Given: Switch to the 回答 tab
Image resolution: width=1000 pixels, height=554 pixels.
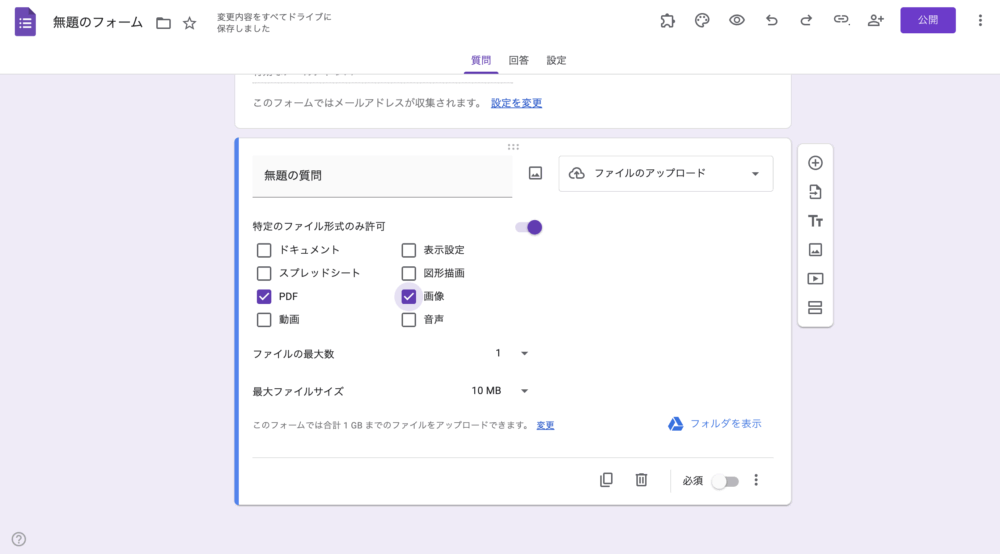Looking at the screenshot, I should click(x=518, y=61).
